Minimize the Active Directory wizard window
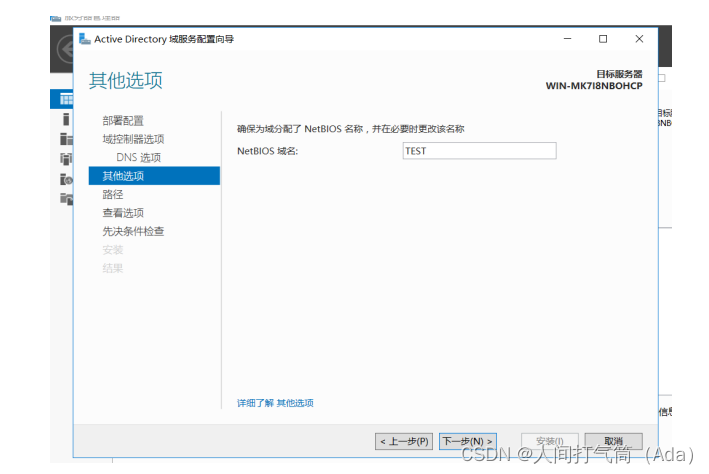The width and height of the screenshot is (709, 474). (567, 39)
